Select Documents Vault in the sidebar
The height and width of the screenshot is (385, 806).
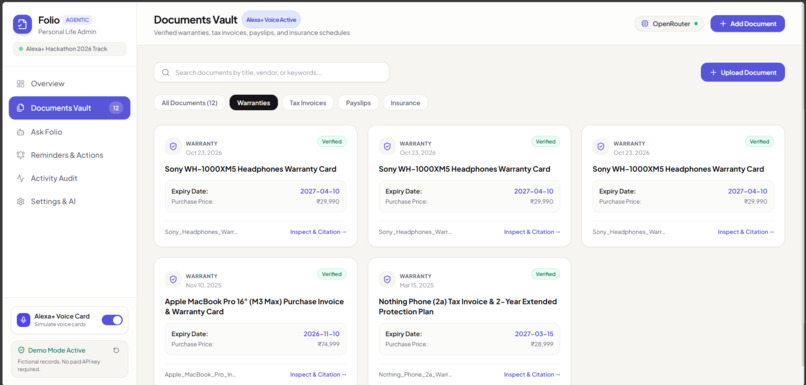69,108
